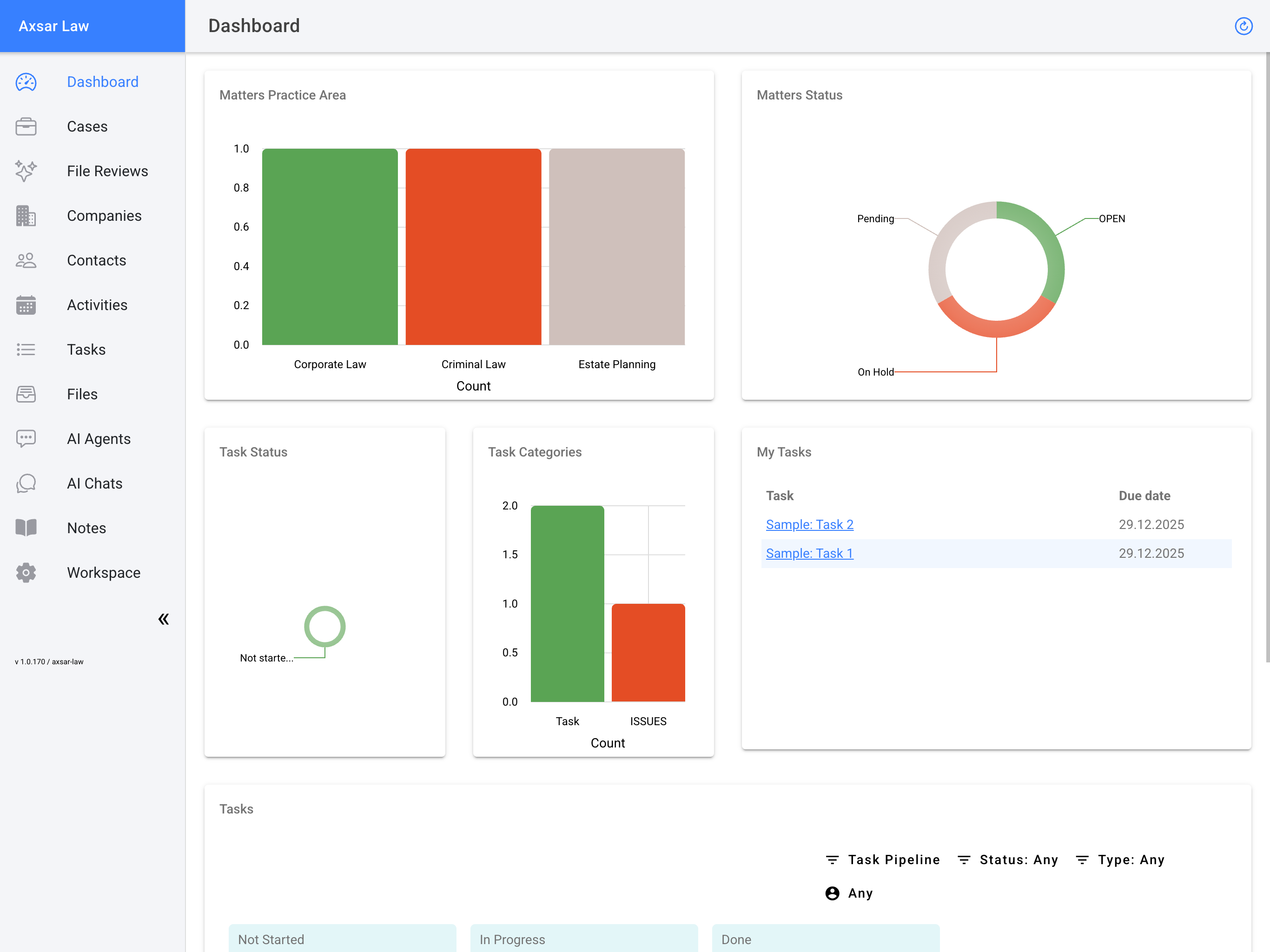Open the Sample: Task 1 link
This screenshot has width=1270, height=952.
coord(809,553)
